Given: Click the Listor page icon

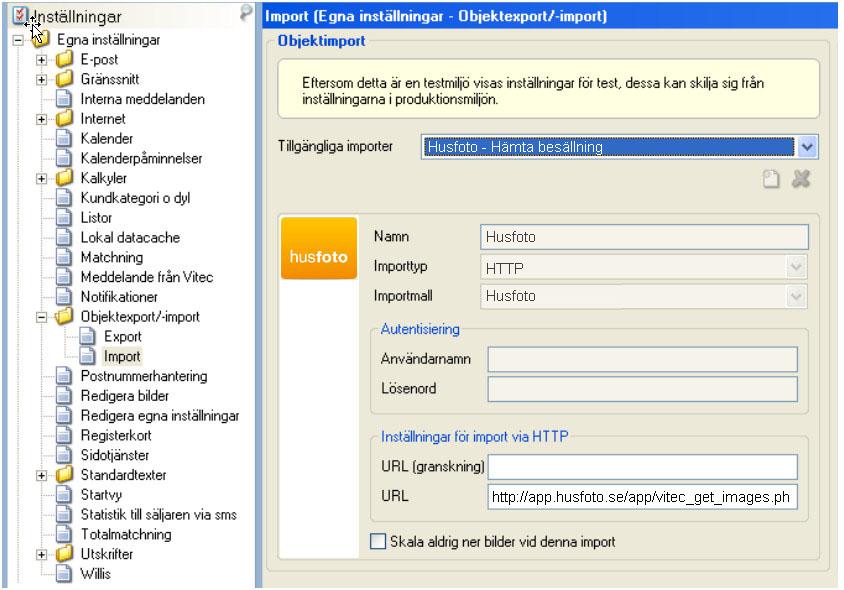Looking at the screenshot, I should [x=64, y=217].
